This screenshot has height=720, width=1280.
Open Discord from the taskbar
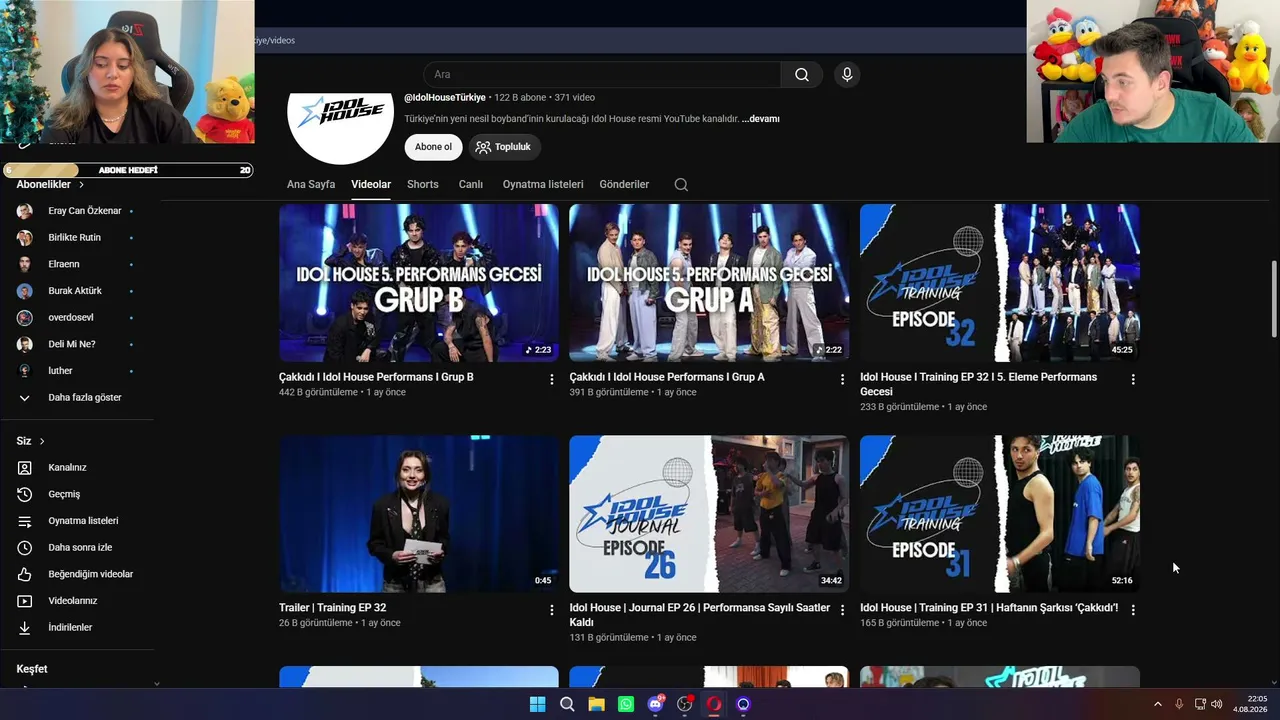[655, 704]
